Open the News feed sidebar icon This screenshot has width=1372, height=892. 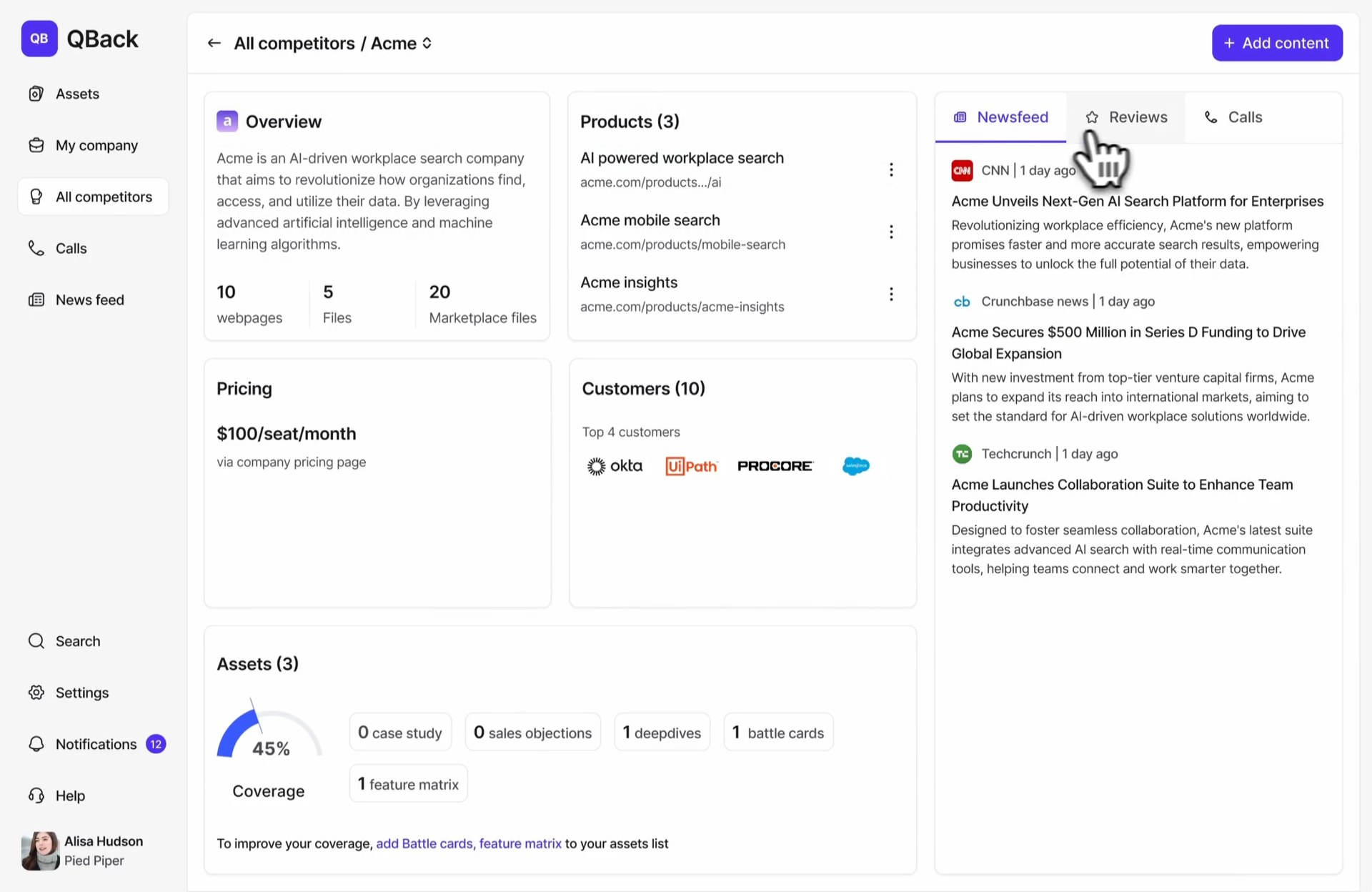pos(36,299)
